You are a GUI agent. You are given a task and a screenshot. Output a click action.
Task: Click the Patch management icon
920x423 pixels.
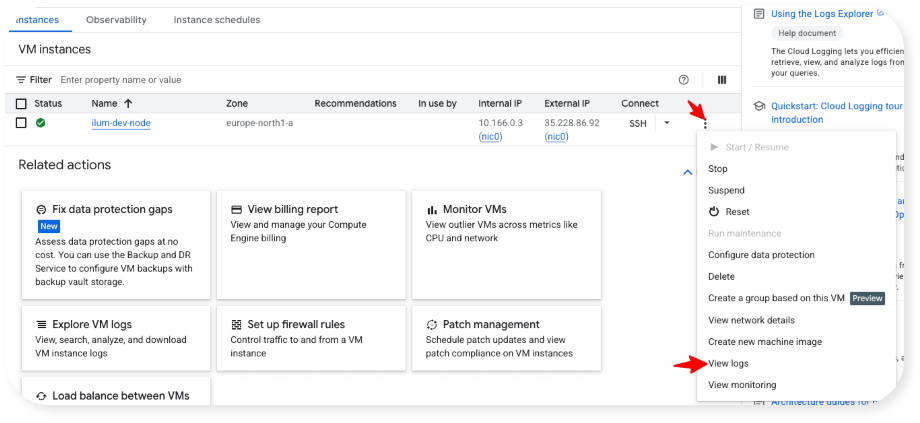432,325
